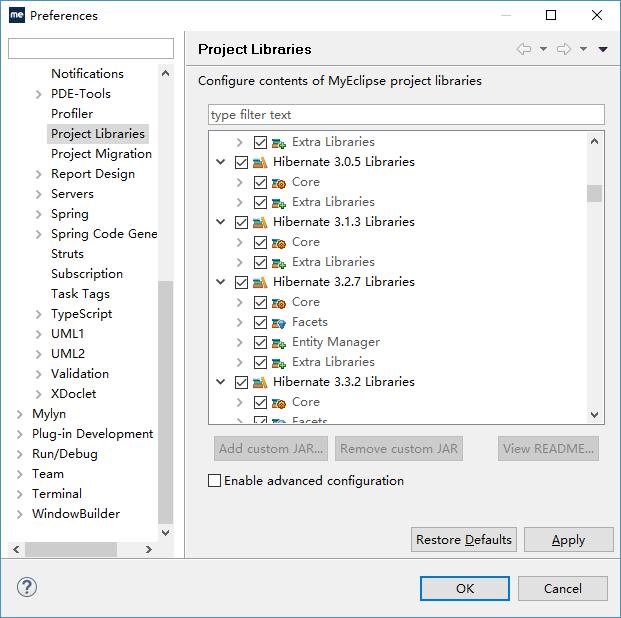Open Subscription preferences page
621x618 pixels.
(x=87, y=274)
